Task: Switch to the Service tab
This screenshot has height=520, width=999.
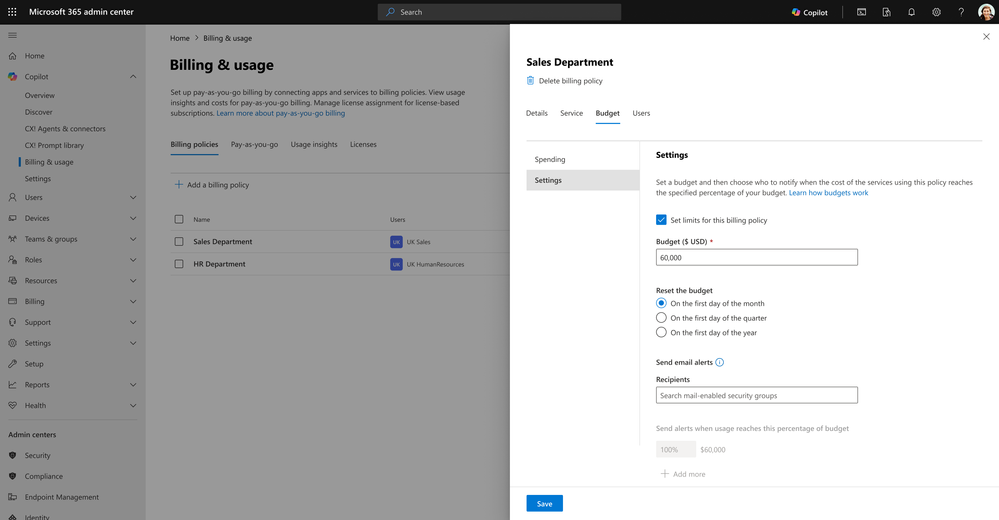Action: pos(571,113)
